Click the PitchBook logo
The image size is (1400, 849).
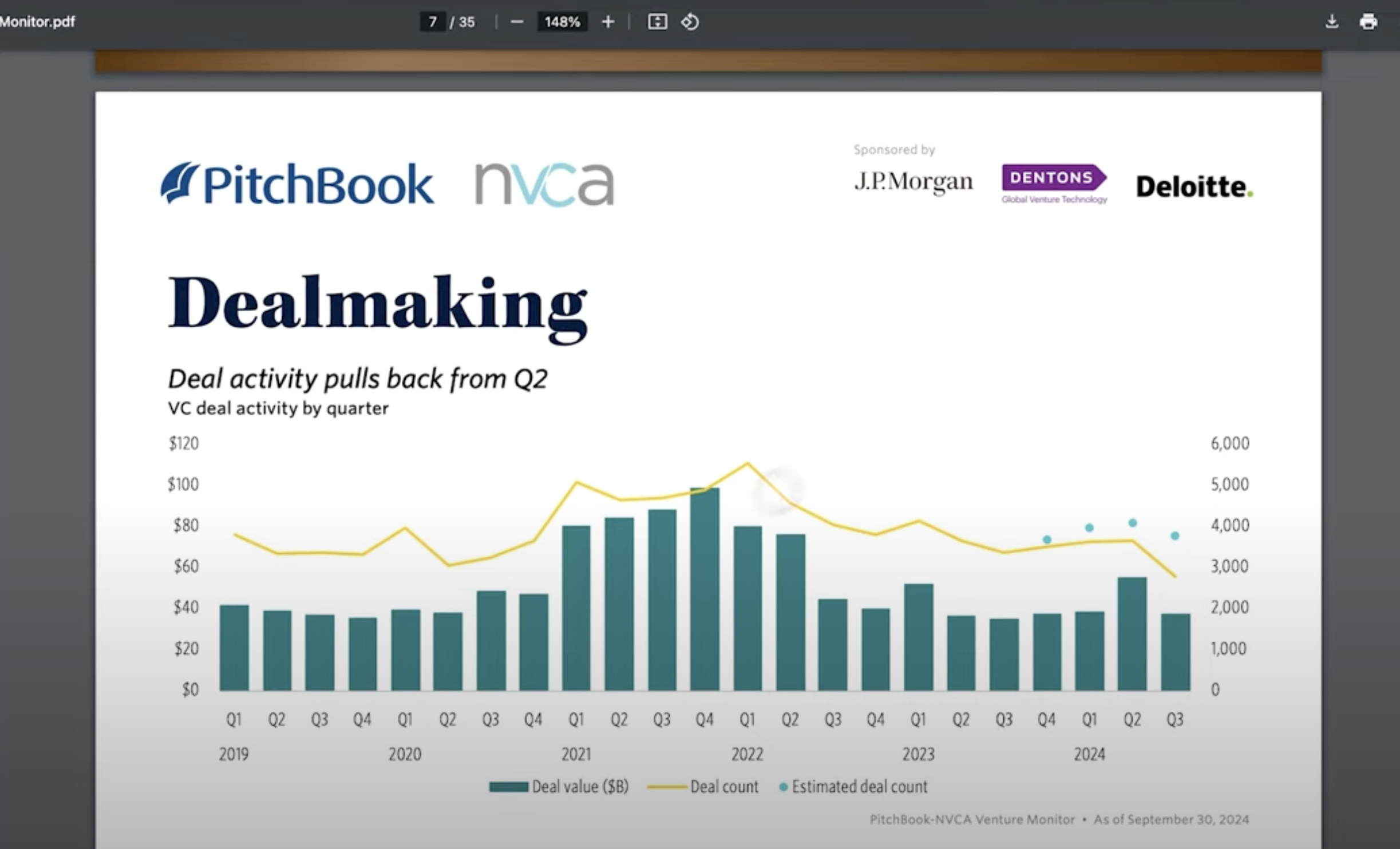pos(296,184)
